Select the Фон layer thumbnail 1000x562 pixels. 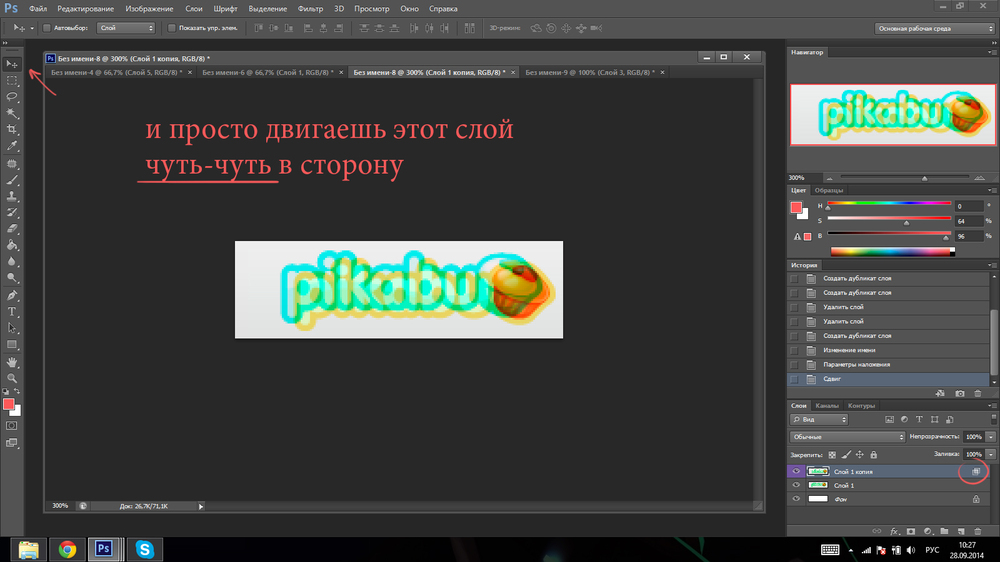pyautogui.click(x=819, y=499)
